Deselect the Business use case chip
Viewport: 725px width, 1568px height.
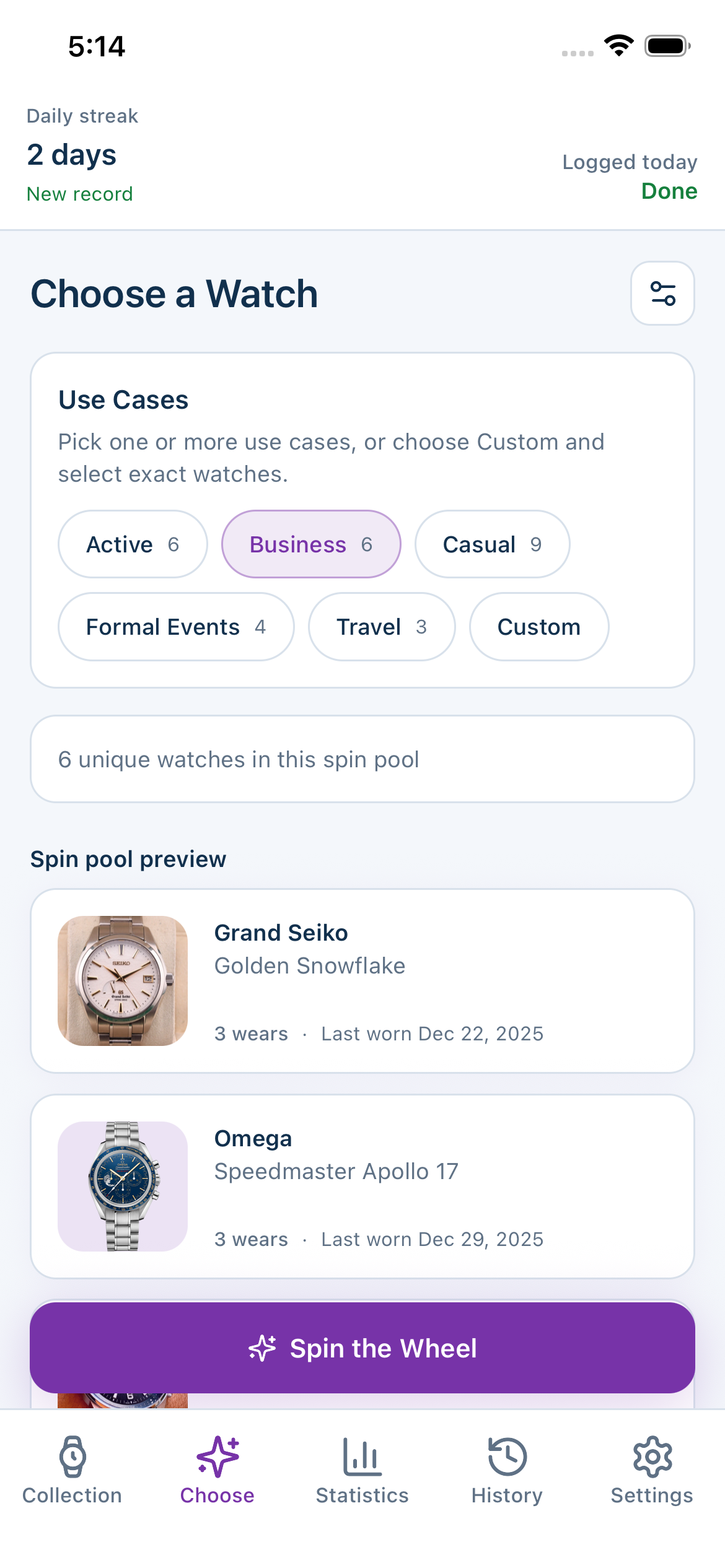311,544
